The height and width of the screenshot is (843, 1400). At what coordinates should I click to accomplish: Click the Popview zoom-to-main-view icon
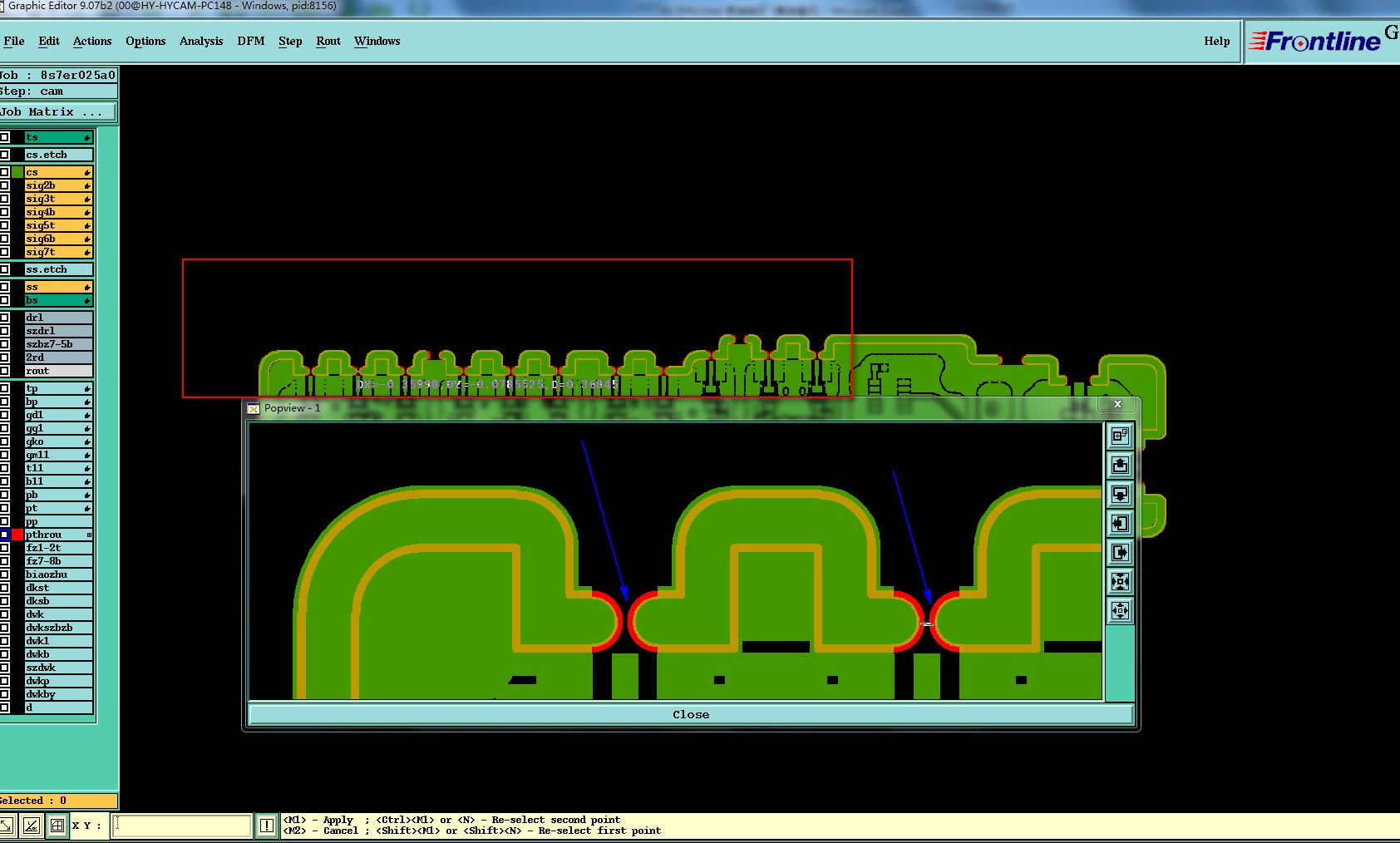(x=1120, y=436)
